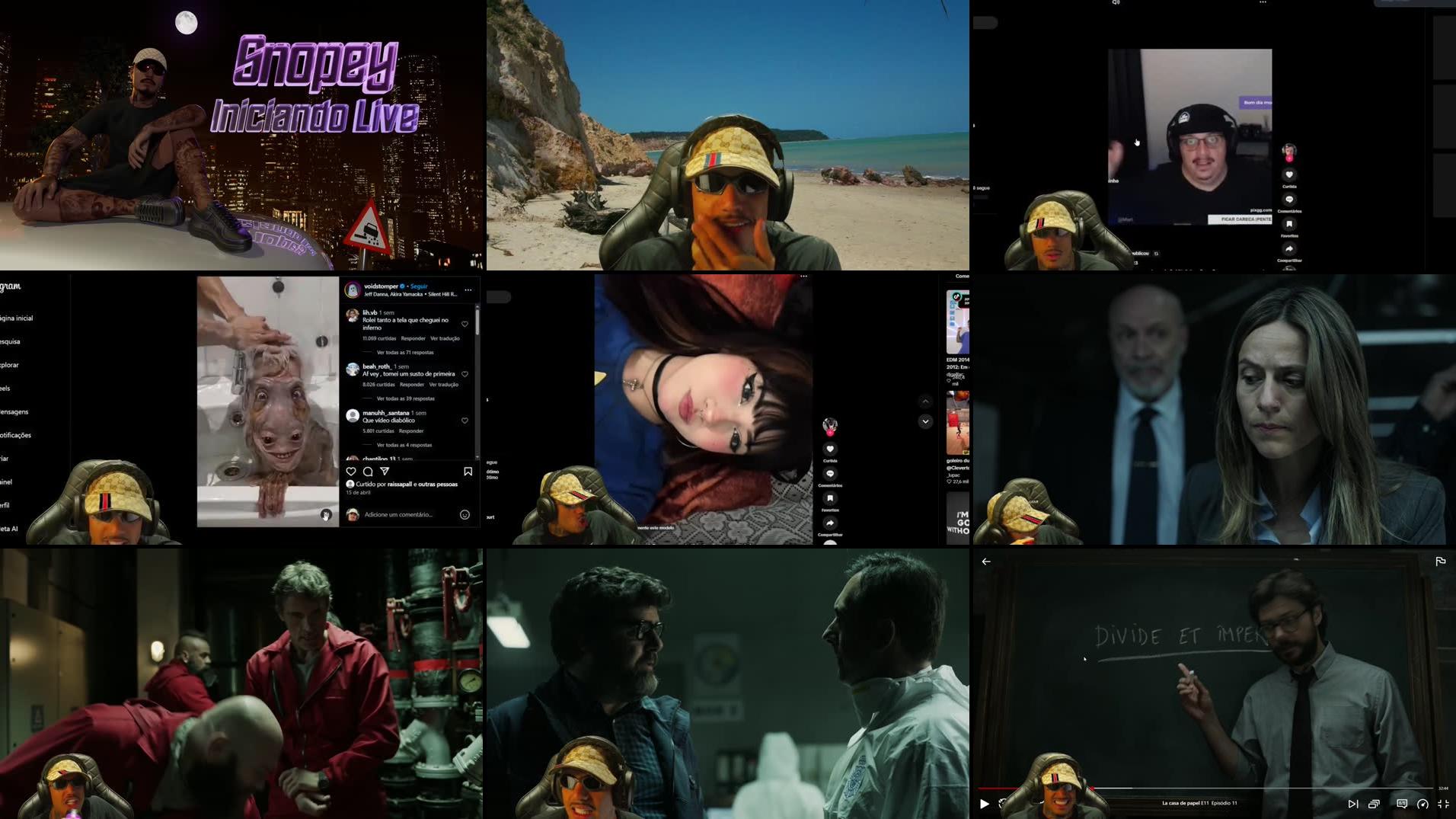Image resolution: width=1456 pixels, height=819 pixels.
Task: Click Responder under beah_roth_'s comment
Action: tap(411, 385)
